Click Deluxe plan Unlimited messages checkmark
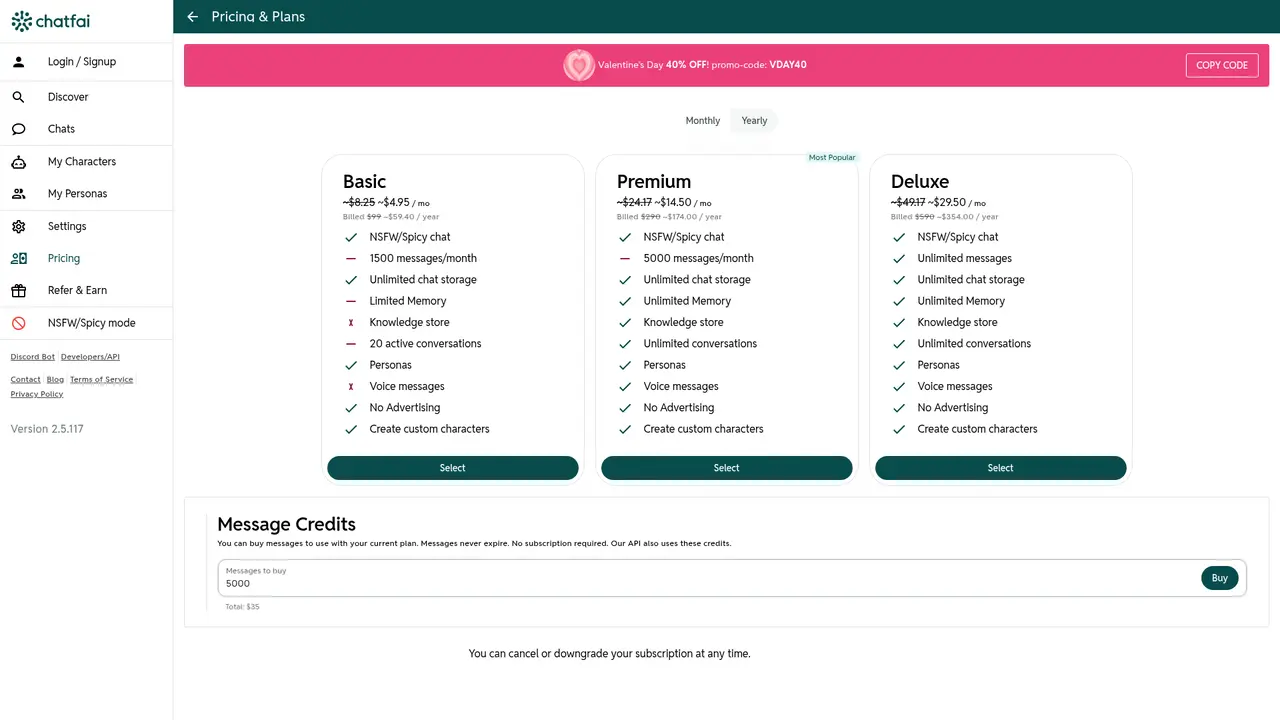The height and width of the screenshot is (720, 1280). 899,259
